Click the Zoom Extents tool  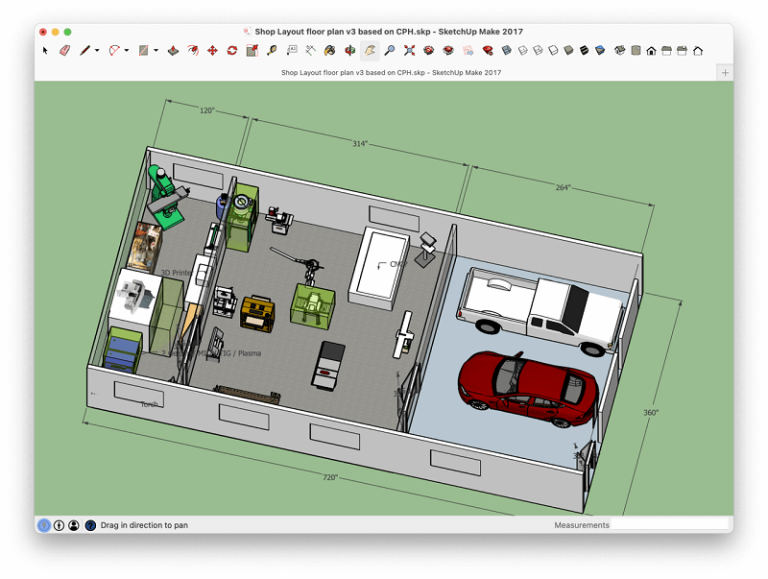(x=409, y=50)
